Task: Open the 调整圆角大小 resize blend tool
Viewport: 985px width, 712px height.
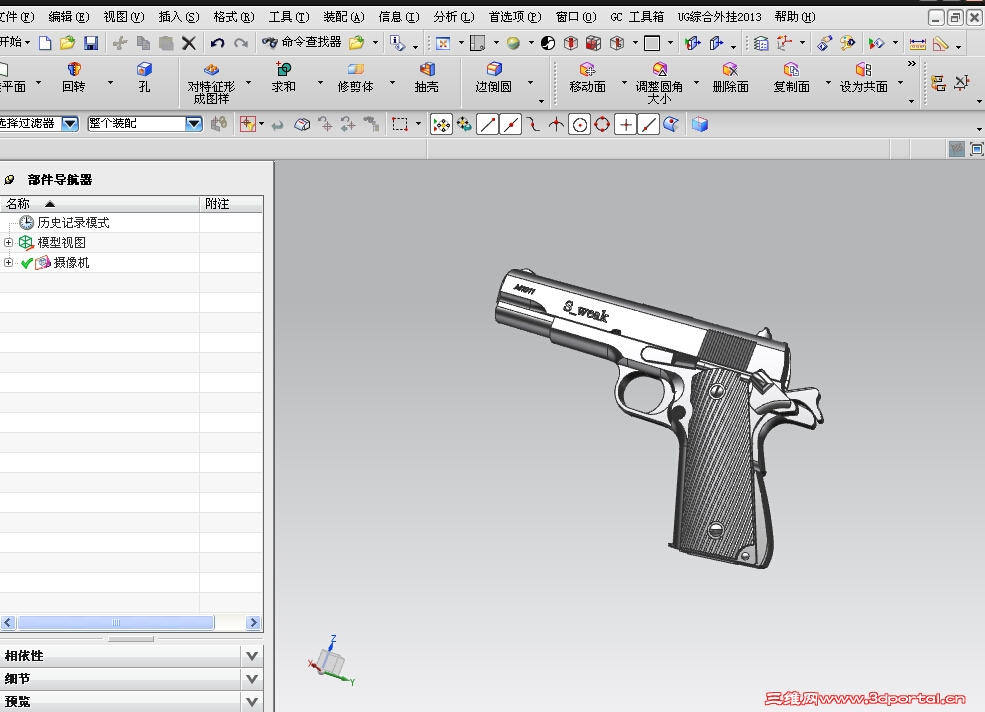Action: coord(659,83)
